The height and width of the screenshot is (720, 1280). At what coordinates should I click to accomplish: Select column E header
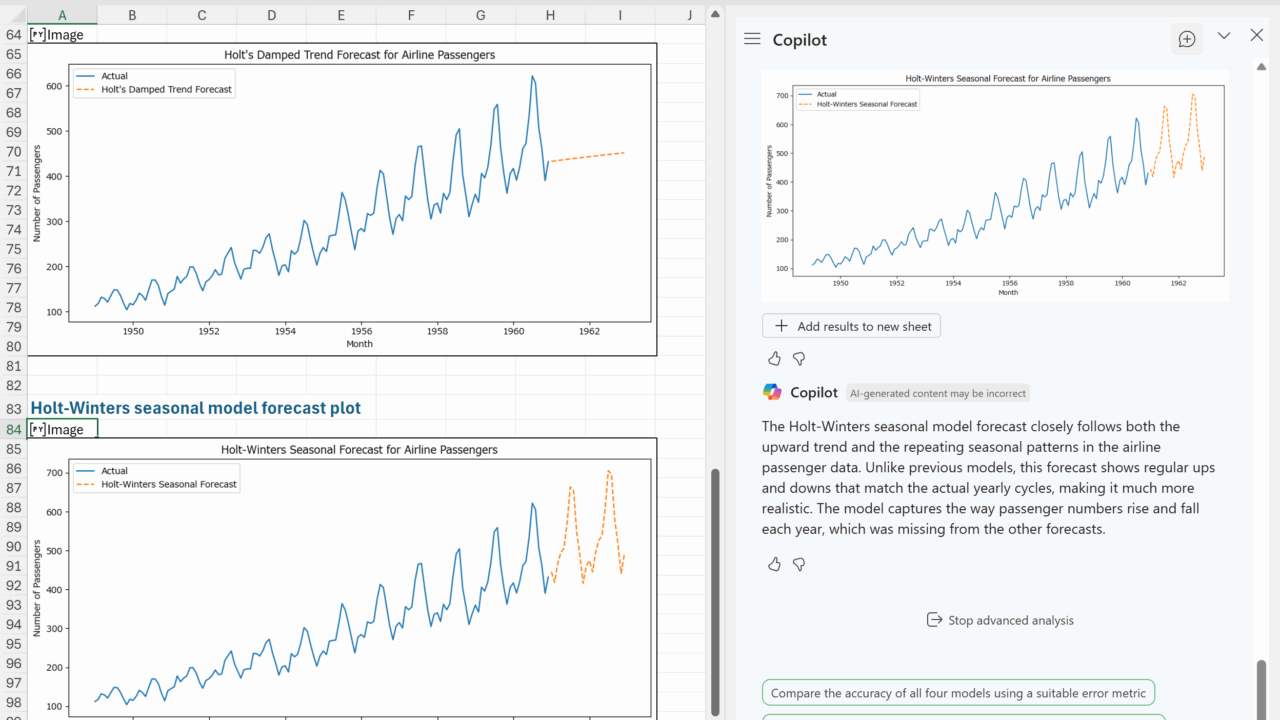click(341, 15)
